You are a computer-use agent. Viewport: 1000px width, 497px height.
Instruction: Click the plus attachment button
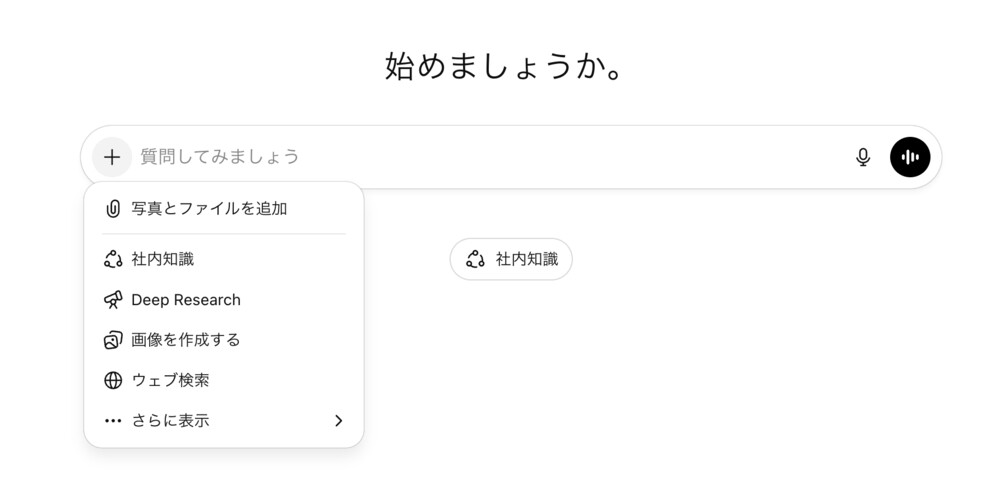112,157
